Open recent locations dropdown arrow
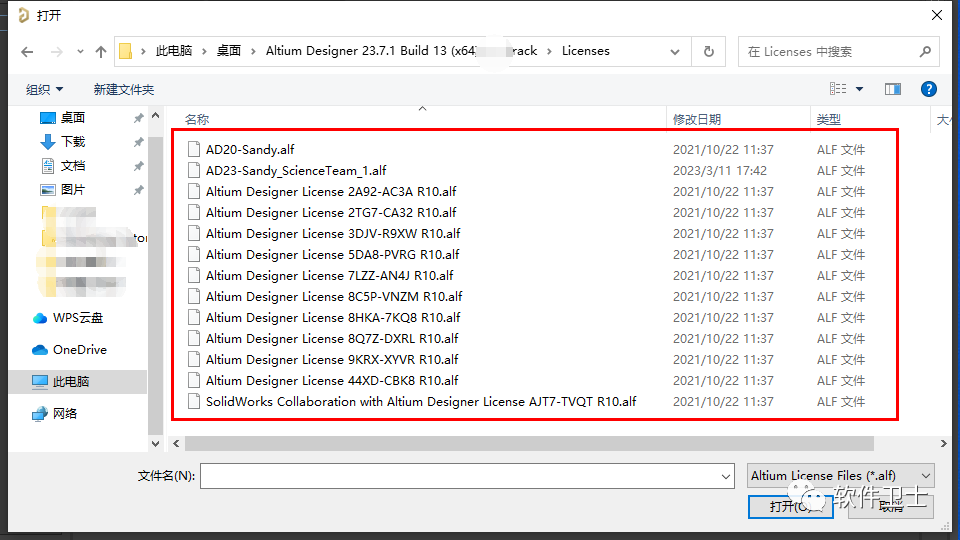 coord(80,51)
